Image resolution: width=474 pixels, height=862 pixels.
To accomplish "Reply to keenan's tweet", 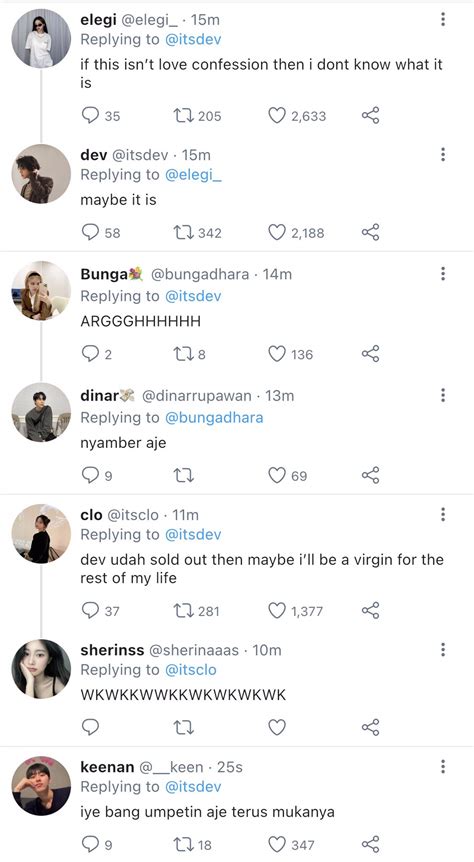I will pos(90,844).
